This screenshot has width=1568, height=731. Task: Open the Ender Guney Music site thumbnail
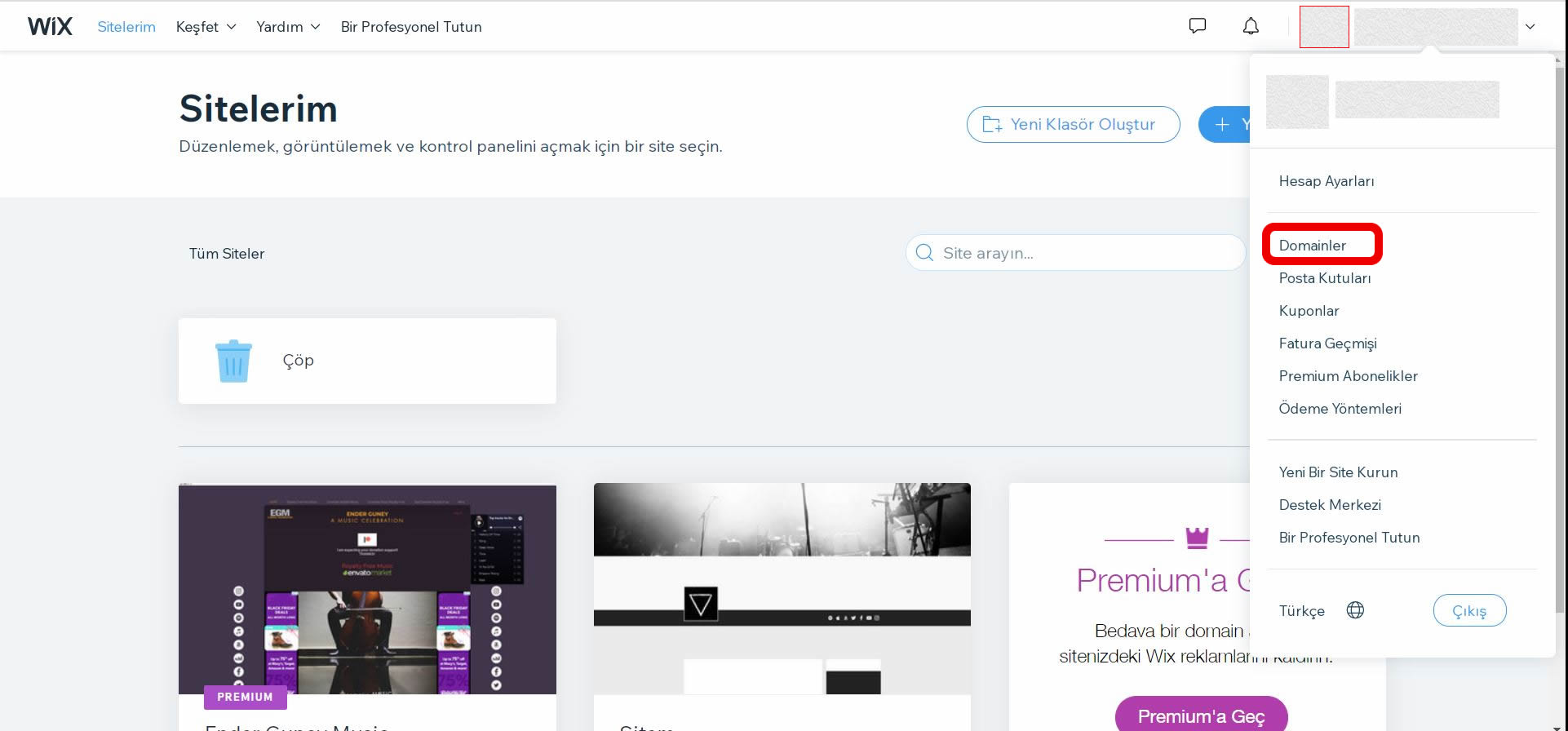click(x=367, y=589)
